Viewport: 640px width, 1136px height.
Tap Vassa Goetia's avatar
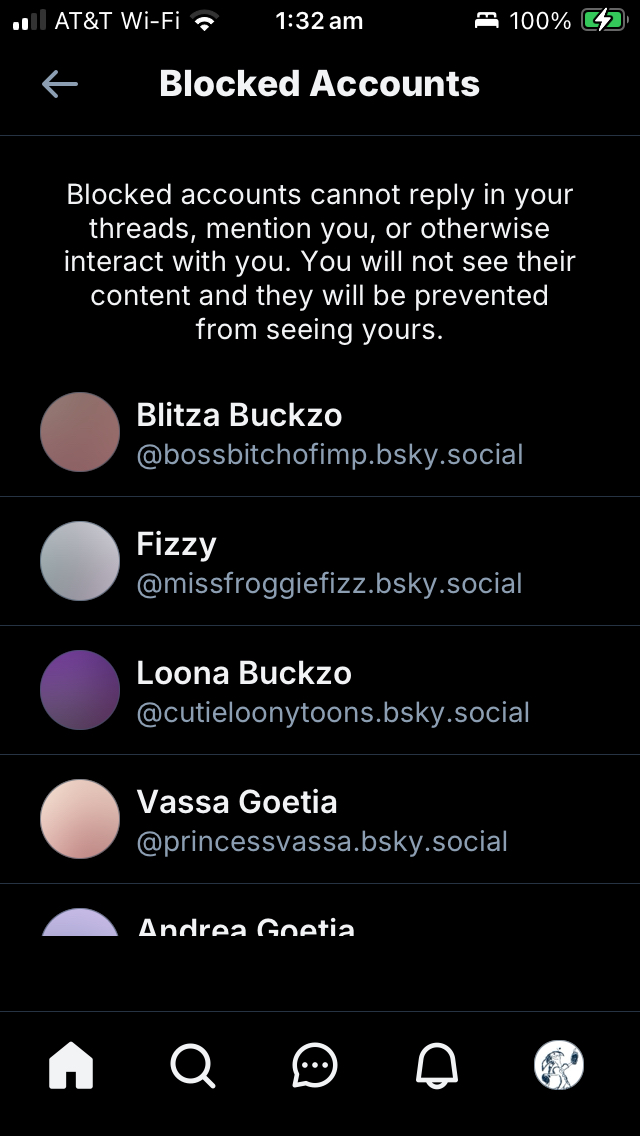point(80,819)
